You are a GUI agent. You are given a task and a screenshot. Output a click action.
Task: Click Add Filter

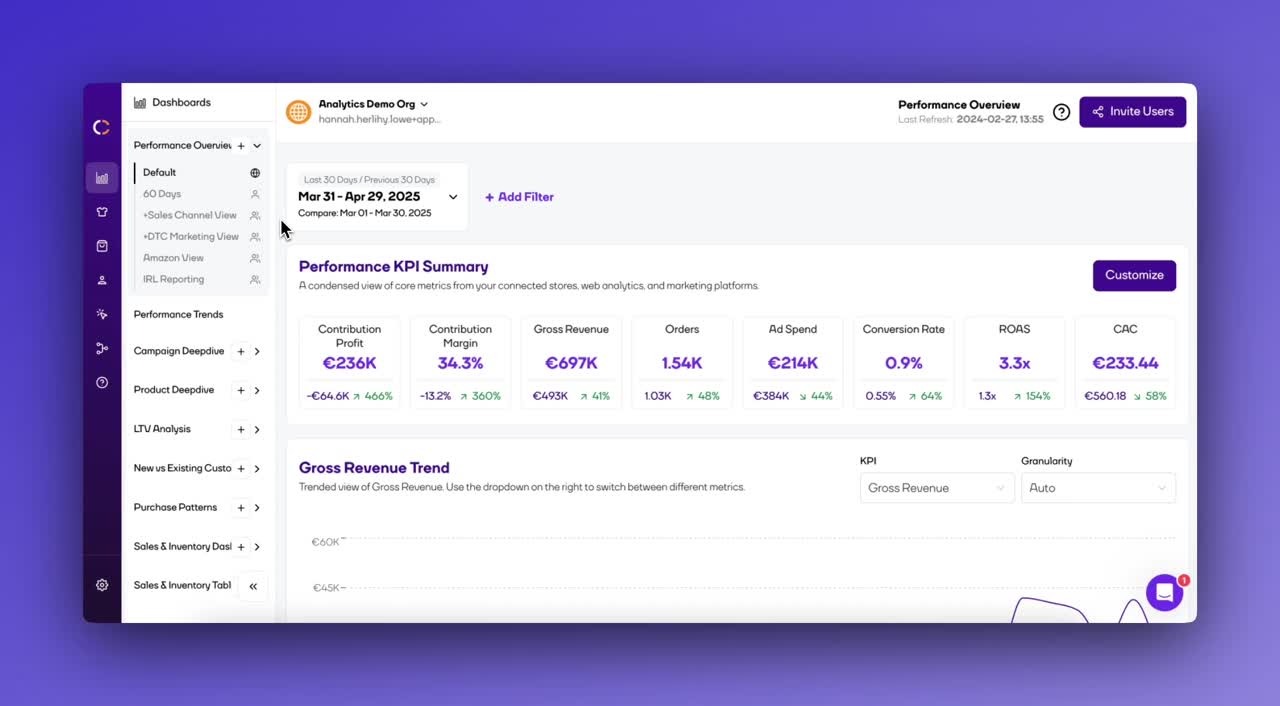tap(519, 197)
